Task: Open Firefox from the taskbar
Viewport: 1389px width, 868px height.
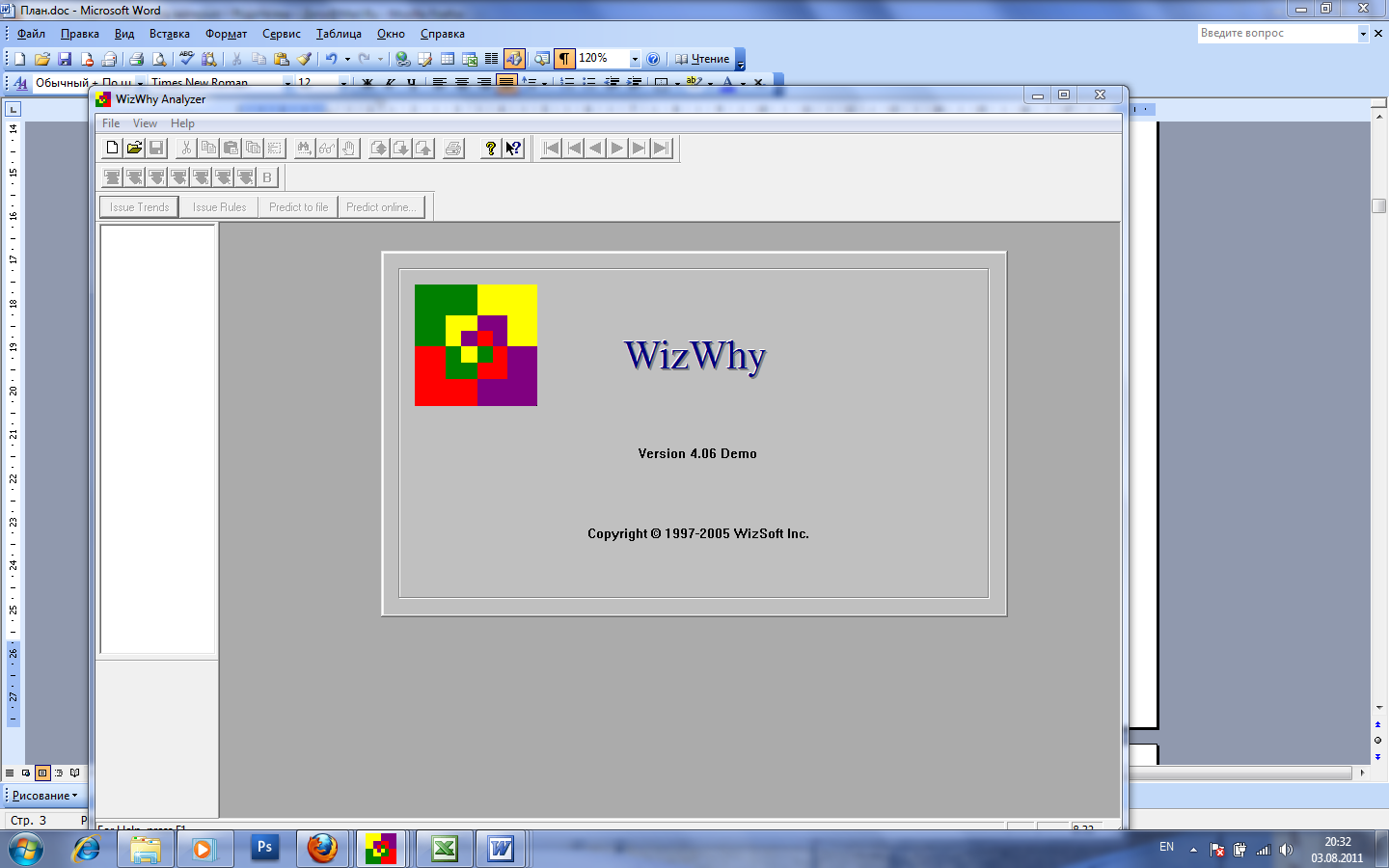Action: 322,848
